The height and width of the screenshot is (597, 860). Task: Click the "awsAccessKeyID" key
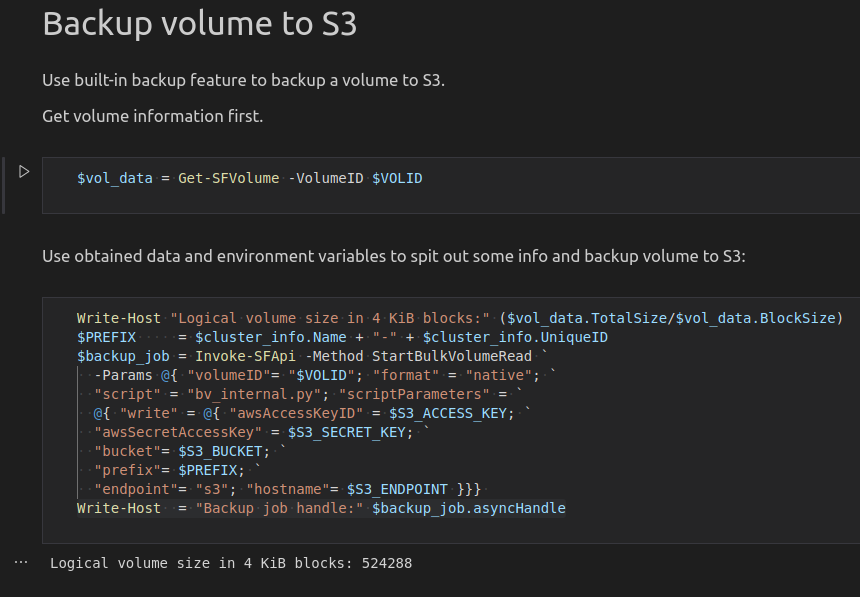(296, 413)
